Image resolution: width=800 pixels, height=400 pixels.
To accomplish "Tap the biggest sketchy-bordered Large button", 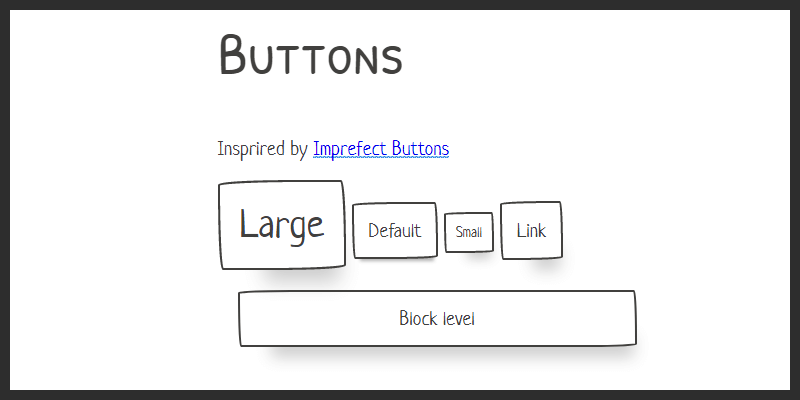I will point(281,225).
